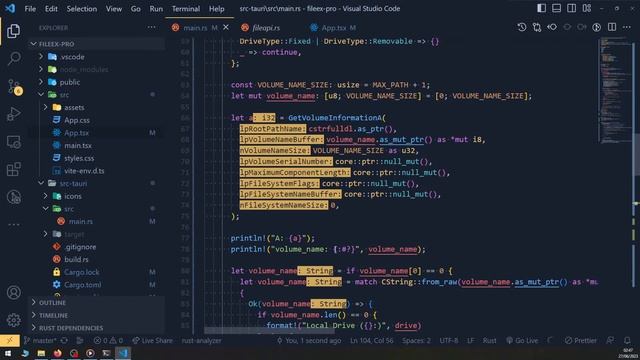Open Customize Layout in title bar
The image size is (640, 360).
coord(587,8)
